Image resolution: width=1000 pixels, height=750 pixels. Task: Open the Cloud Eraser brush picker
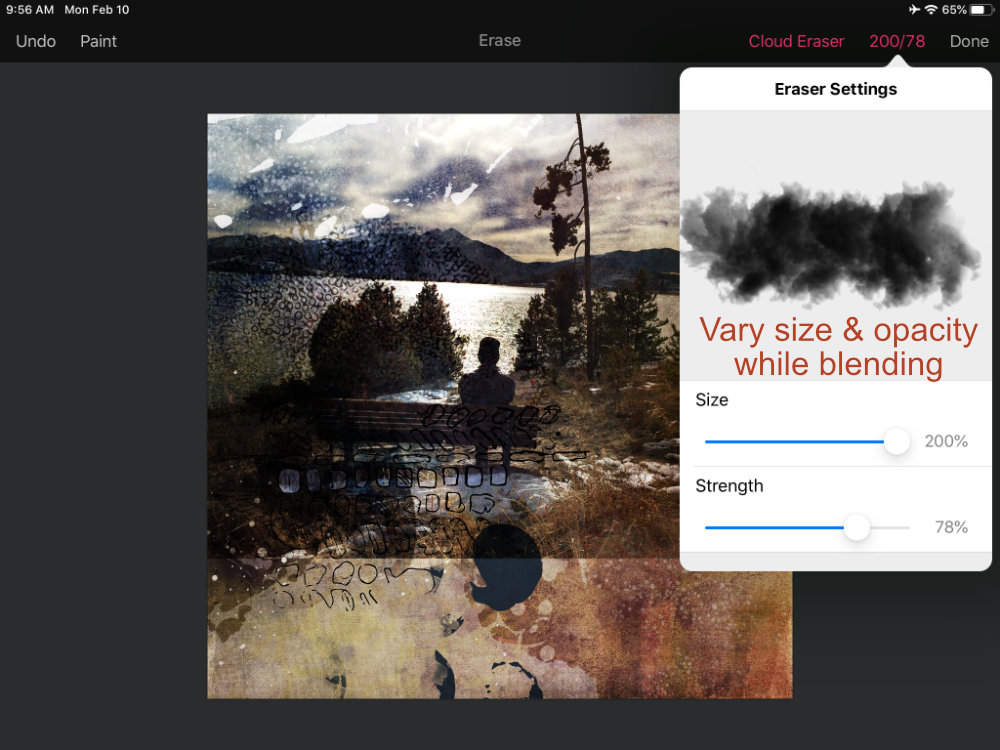click(x=796, y=41)
